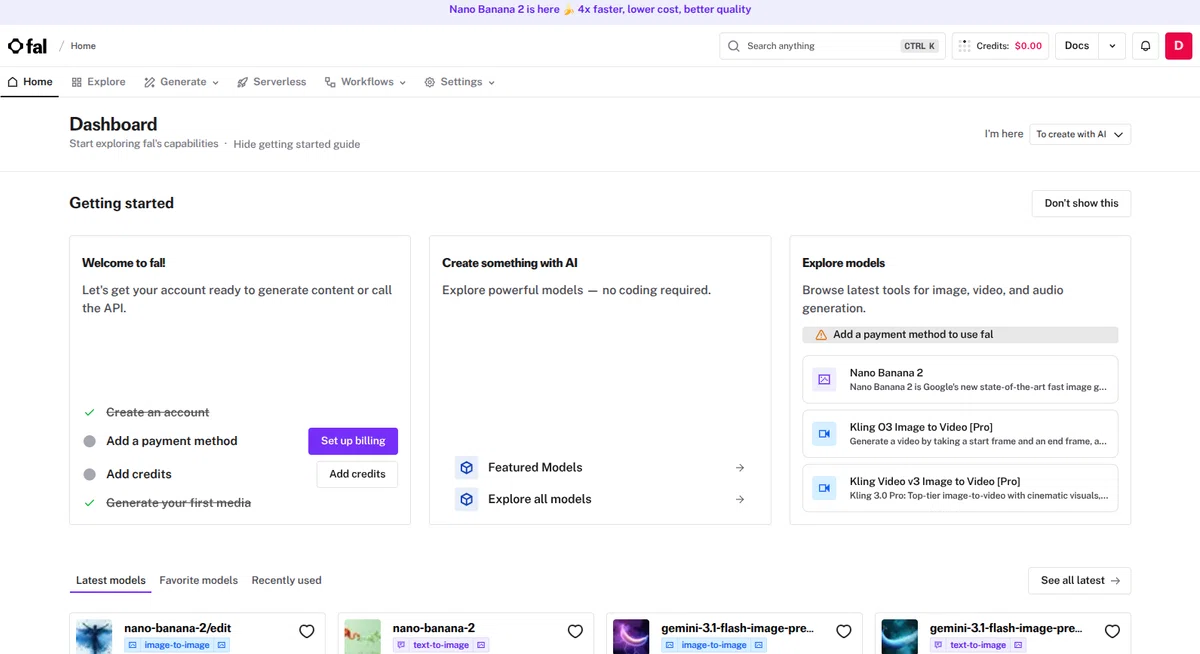Favorite the first gemini-3.1-flash-image-pre model heart
The image size is (1200, 654).
tap(844, 631)
